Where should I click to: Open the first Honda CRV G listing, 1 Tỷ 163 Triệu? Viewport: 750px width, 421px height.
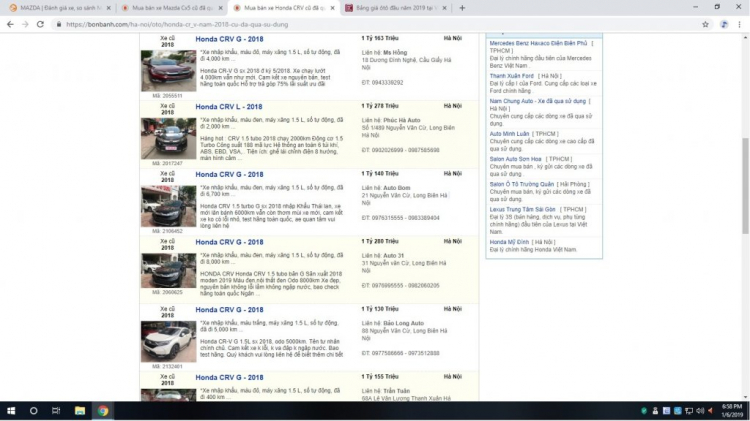click(x=229, y=39)
